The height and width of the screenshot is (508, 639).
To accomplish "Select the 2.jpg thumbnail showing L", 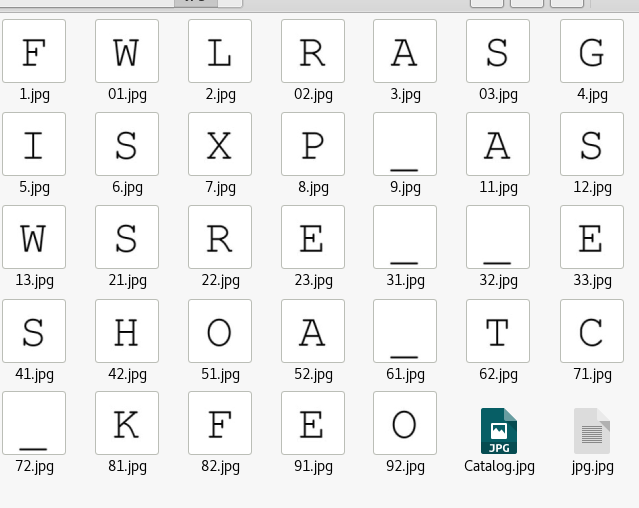I will point(220,51).
